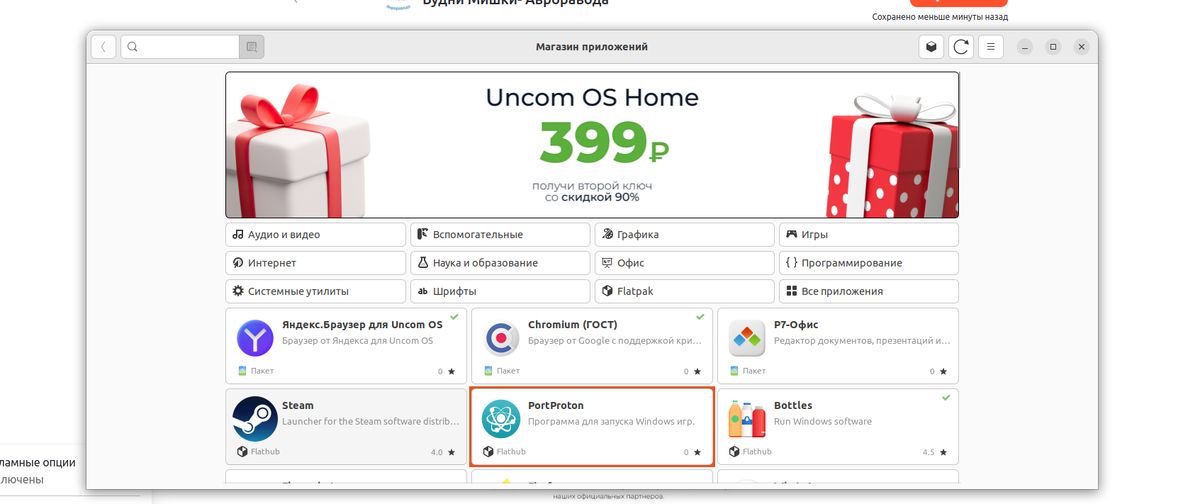Open the Яндекс.Браузер для Uncom OS title
This screenshot has height=504, width=1200.
pos(362,325)
